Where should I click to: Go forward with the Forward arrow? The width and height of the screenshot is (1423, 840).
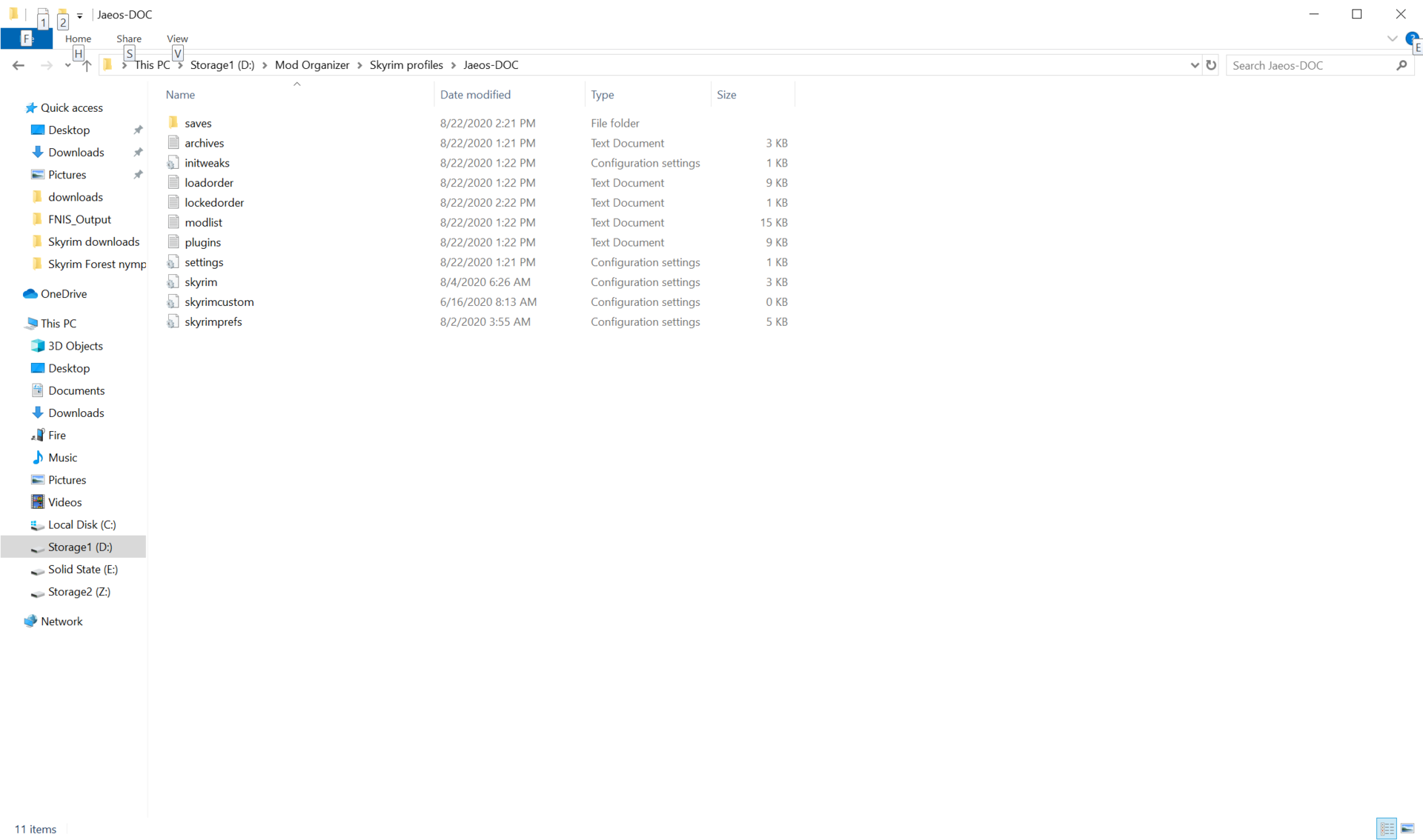(46, 65)
